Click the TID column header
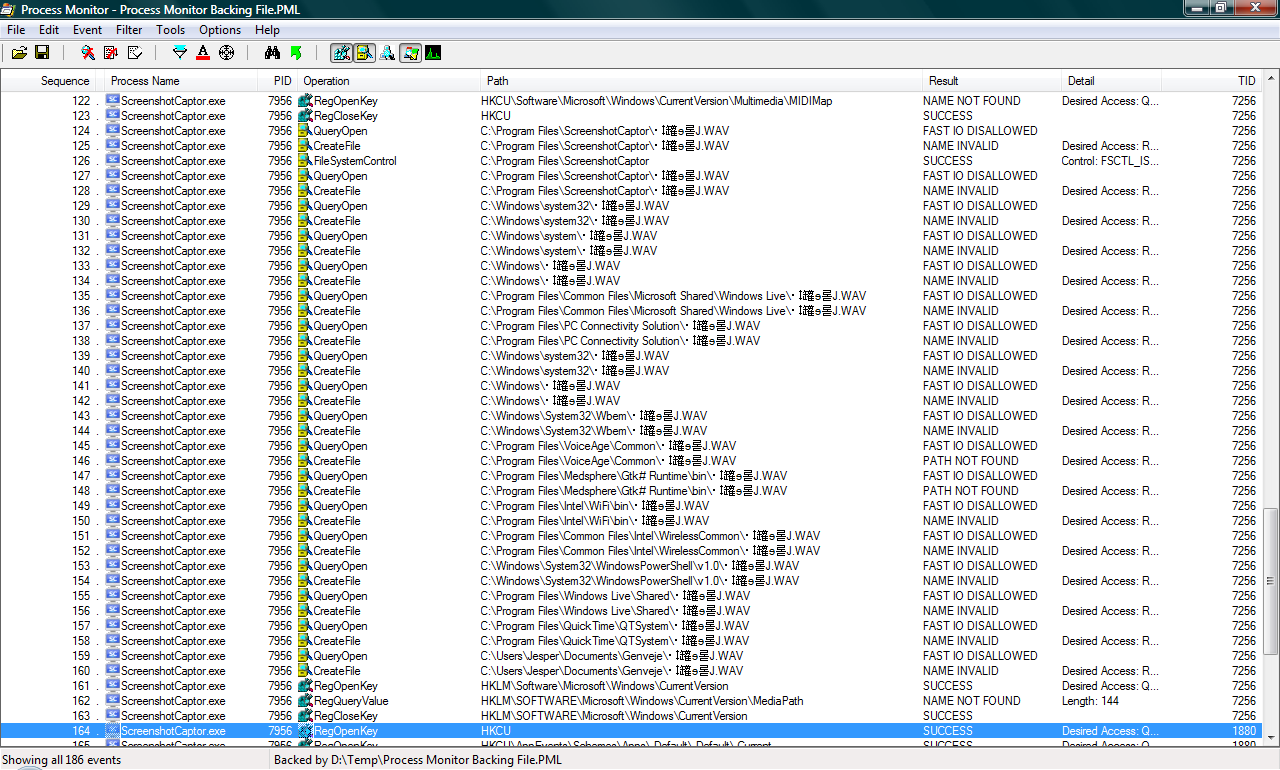 1213,81
